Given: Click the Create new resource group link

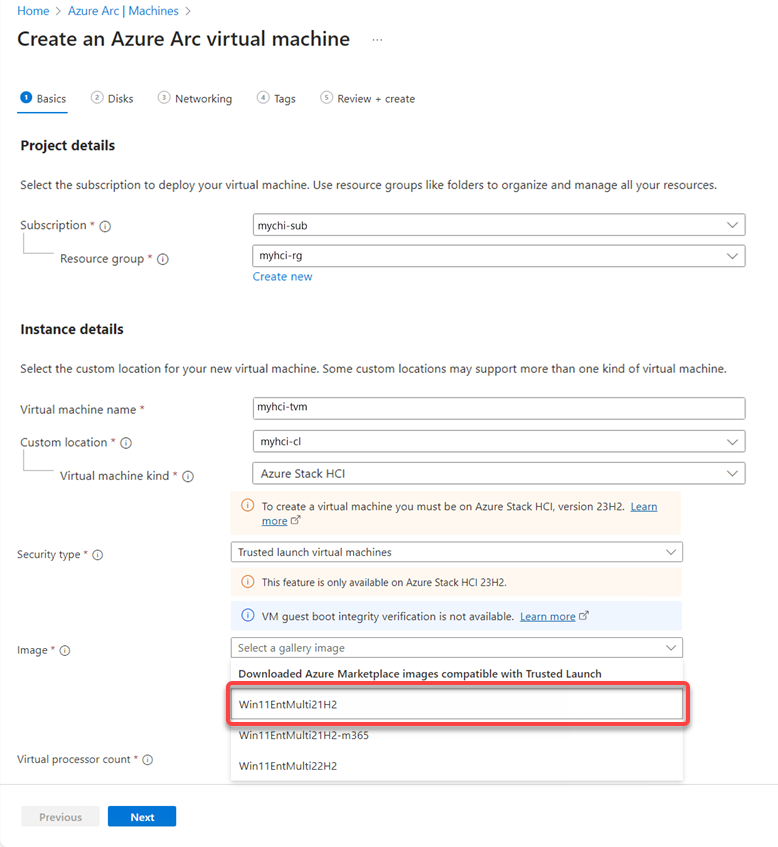Looking at the screenshot, I should pos(283,277).
